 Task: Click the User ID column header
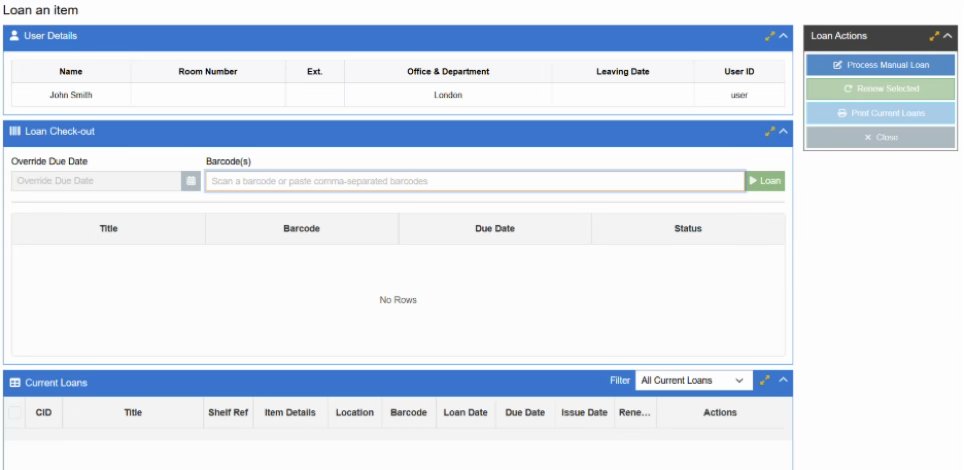[x=739, y=71]
